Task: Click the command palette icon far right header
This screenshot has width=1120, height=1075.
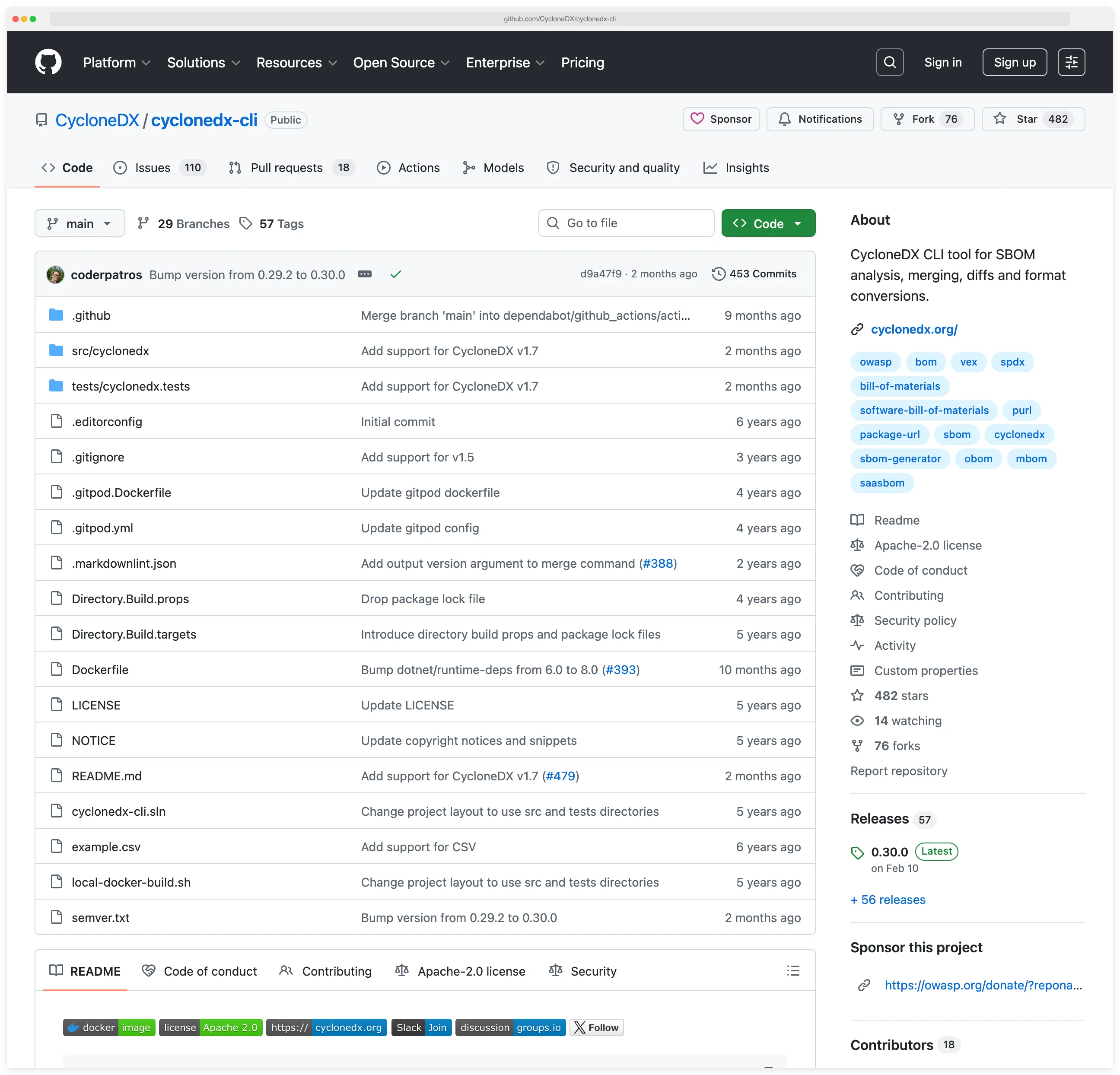Action: (x=1072, y=62)
